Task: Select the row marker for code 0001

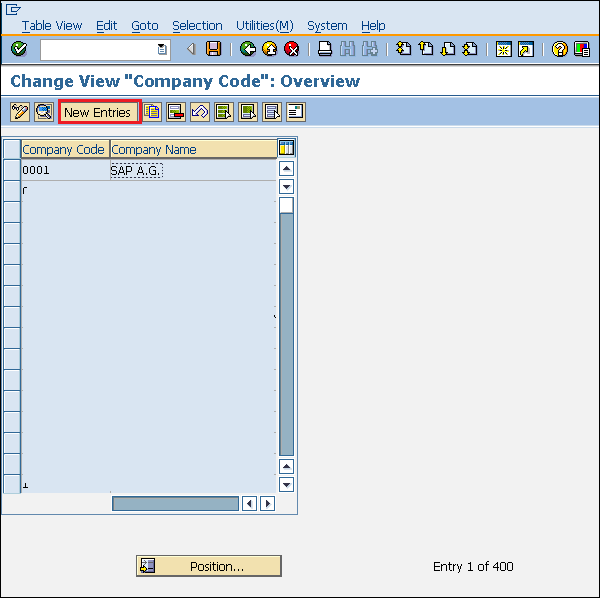Action: click(x=12, y=170)
